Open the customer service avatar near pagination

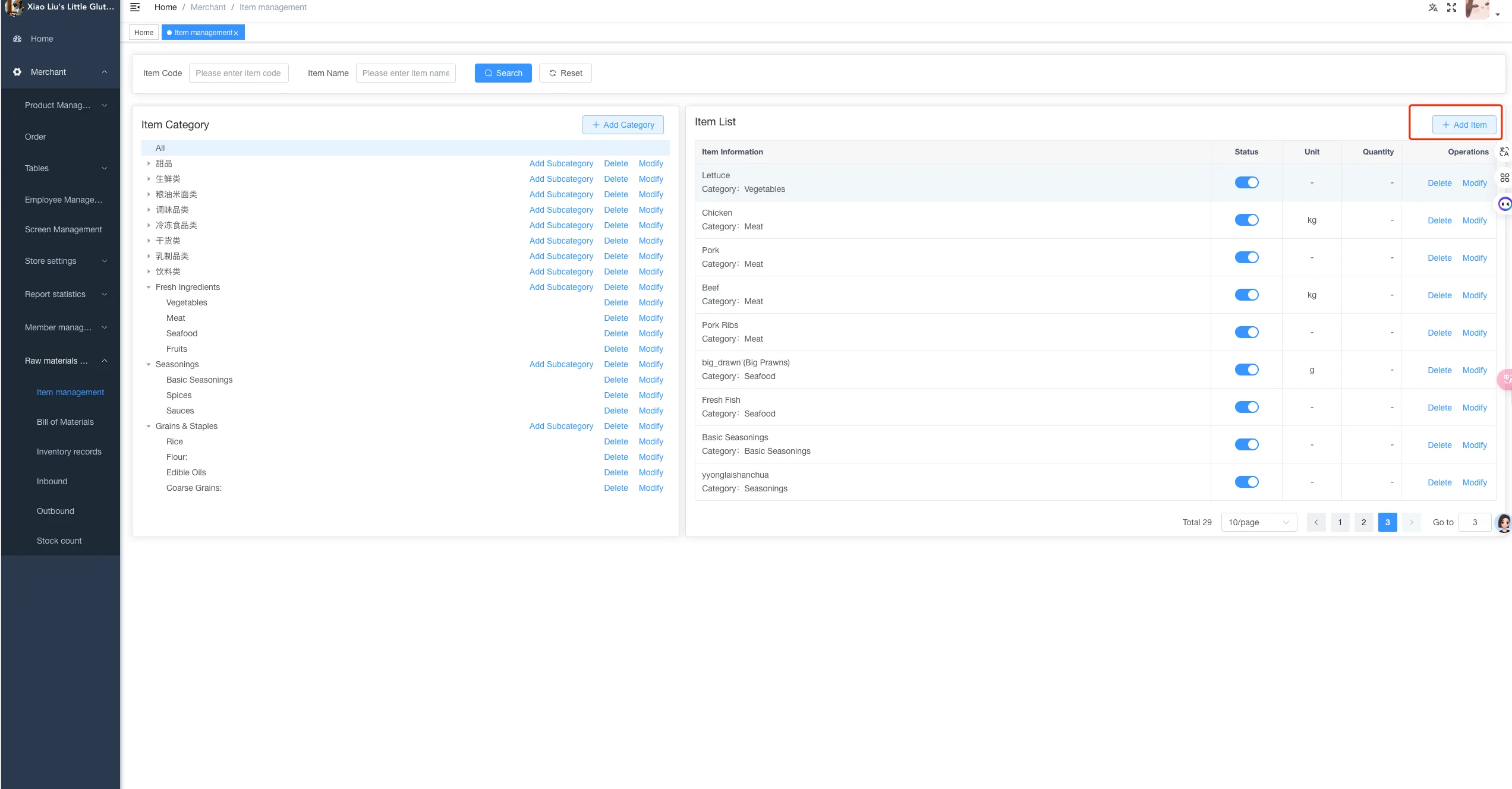click(1504, 523)
